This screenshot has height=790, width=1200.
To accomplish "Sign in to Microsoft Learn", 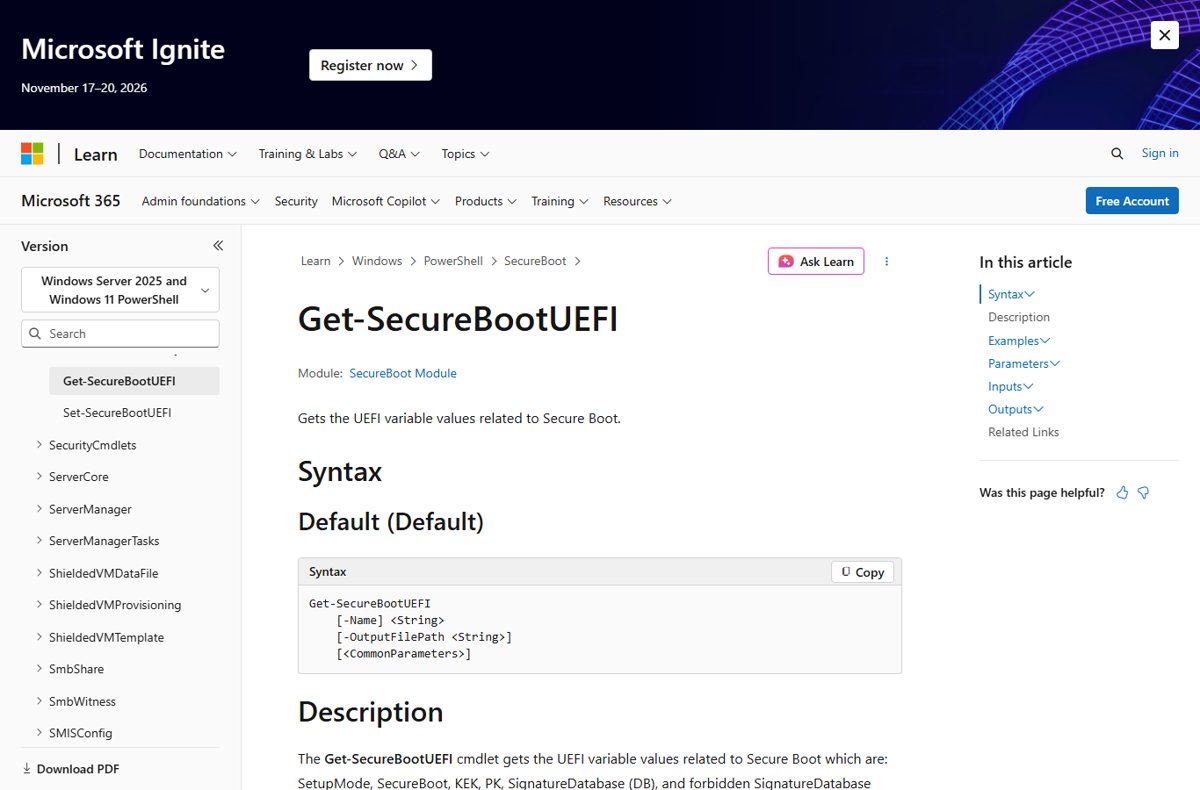I will (1160, 153).
